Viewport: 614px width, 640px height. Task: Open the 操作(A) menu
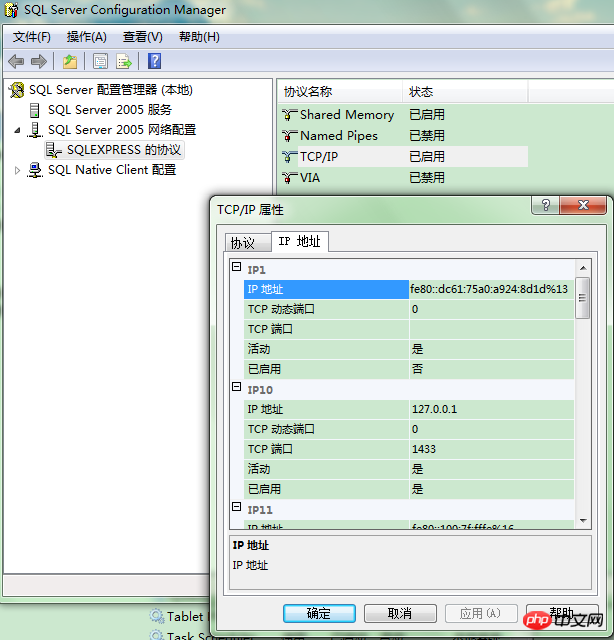[87, 37]
